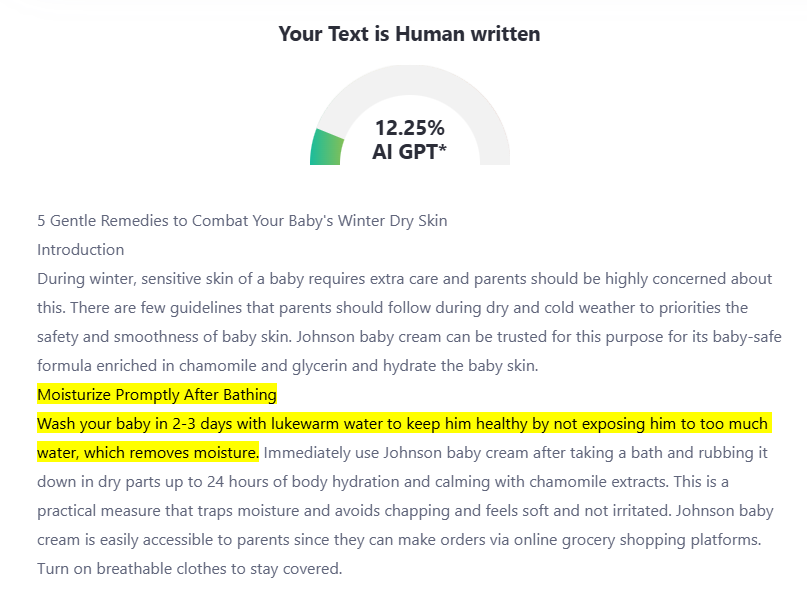Click the sentence starting "Immediately use Johnson baby cream"
This screenshot has height=590, width=807.
[517, 452]
